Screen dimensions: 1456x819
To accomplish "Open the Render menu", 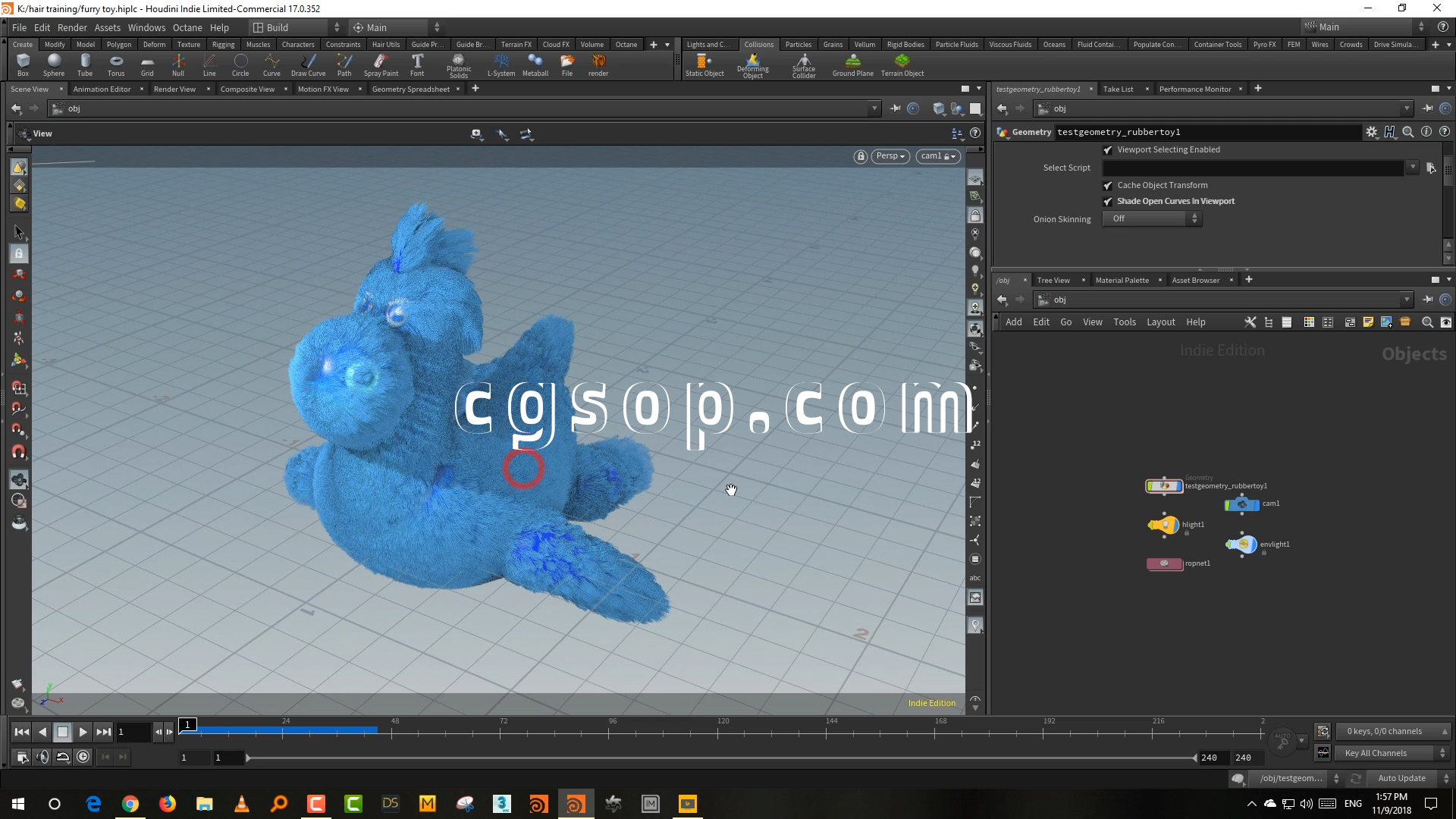I will point(72,27).
